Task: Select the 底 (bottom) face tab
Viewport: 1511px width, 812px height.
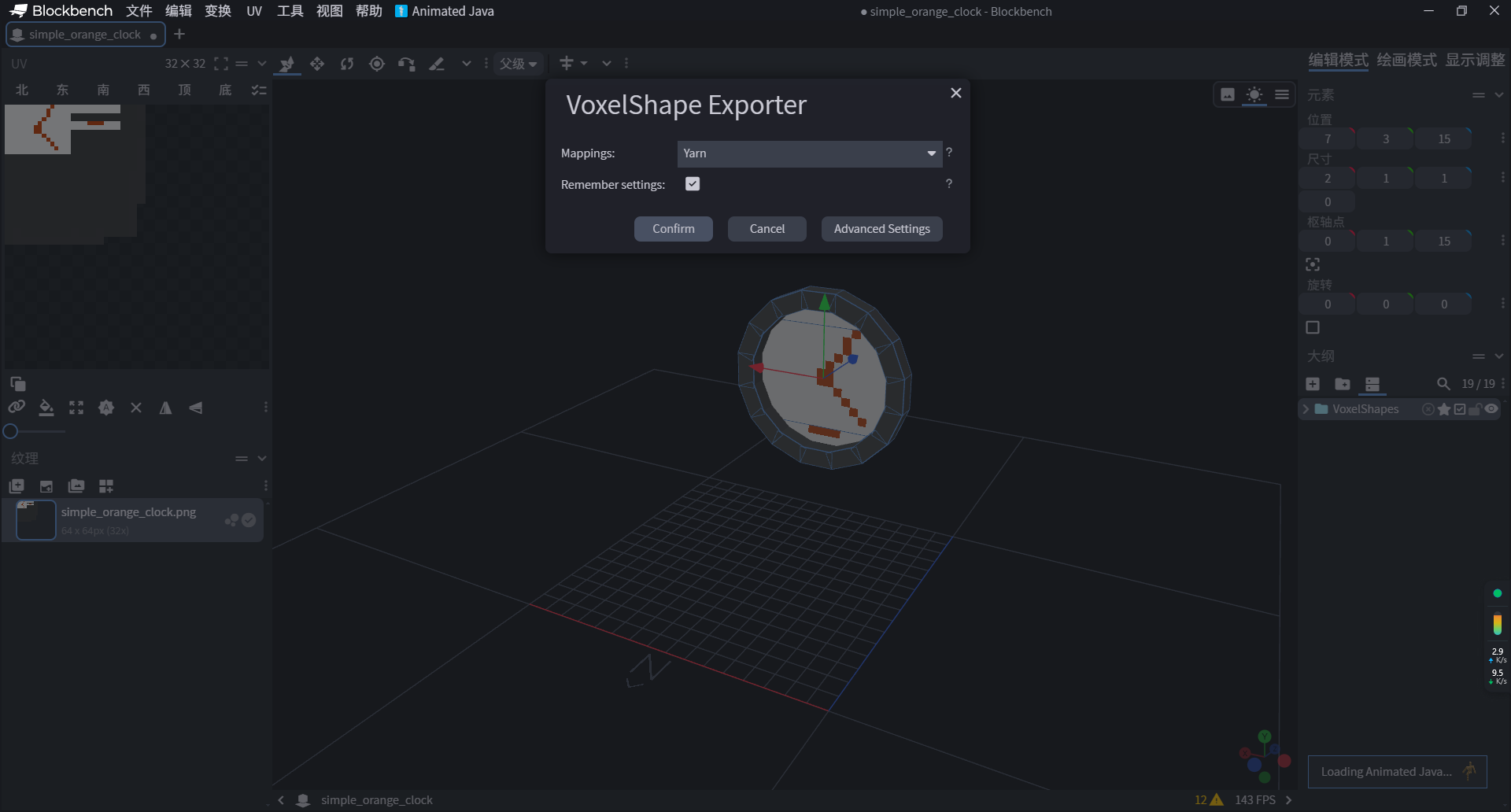Action: pyautogui.click(x=225, y=90)
